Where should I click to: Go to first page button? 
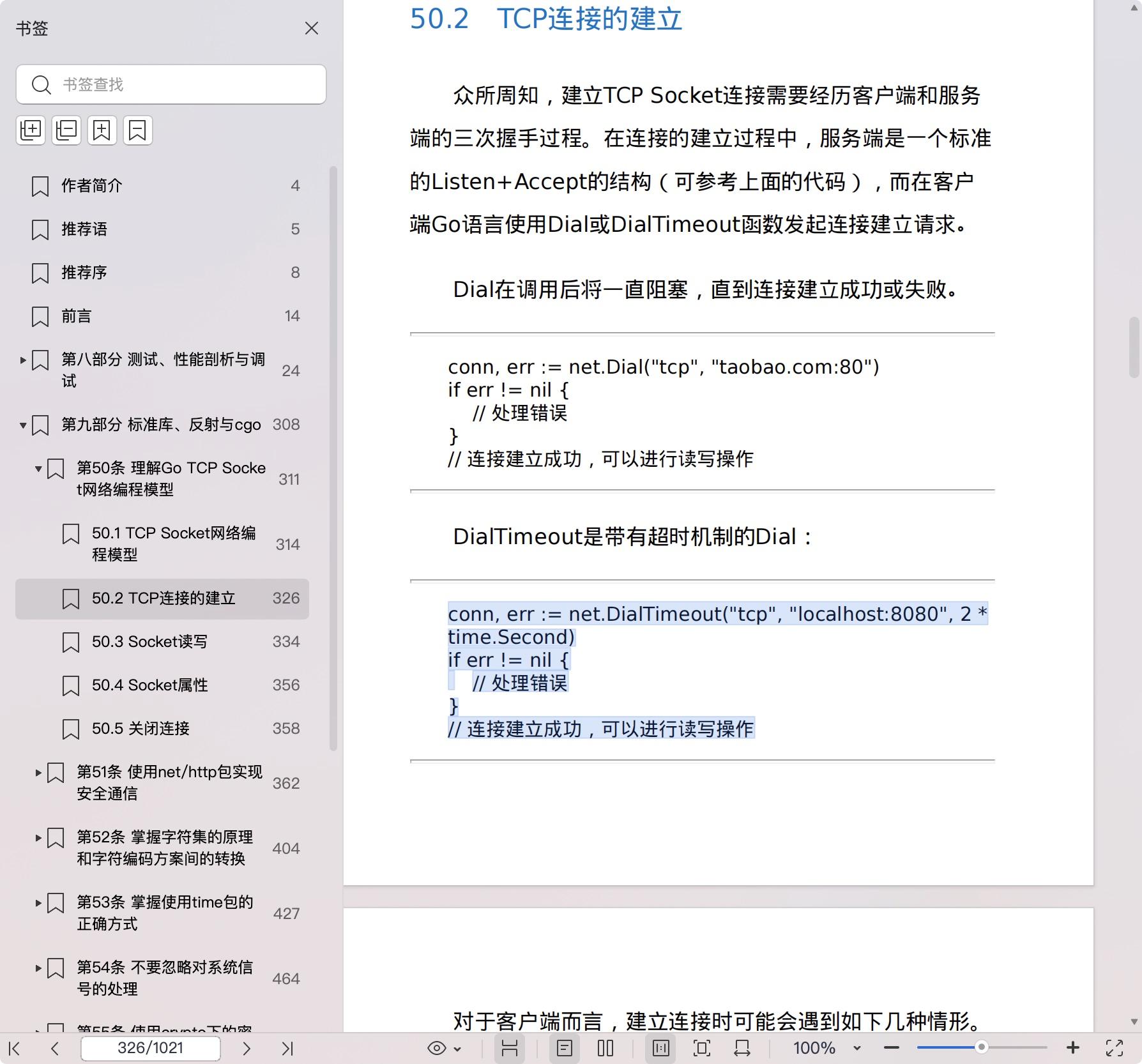coord(15,1048)
